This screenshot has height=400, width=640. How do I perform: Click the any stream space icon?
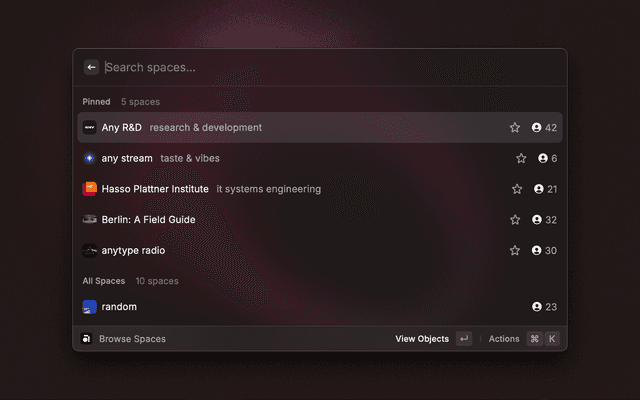(89, 158)
